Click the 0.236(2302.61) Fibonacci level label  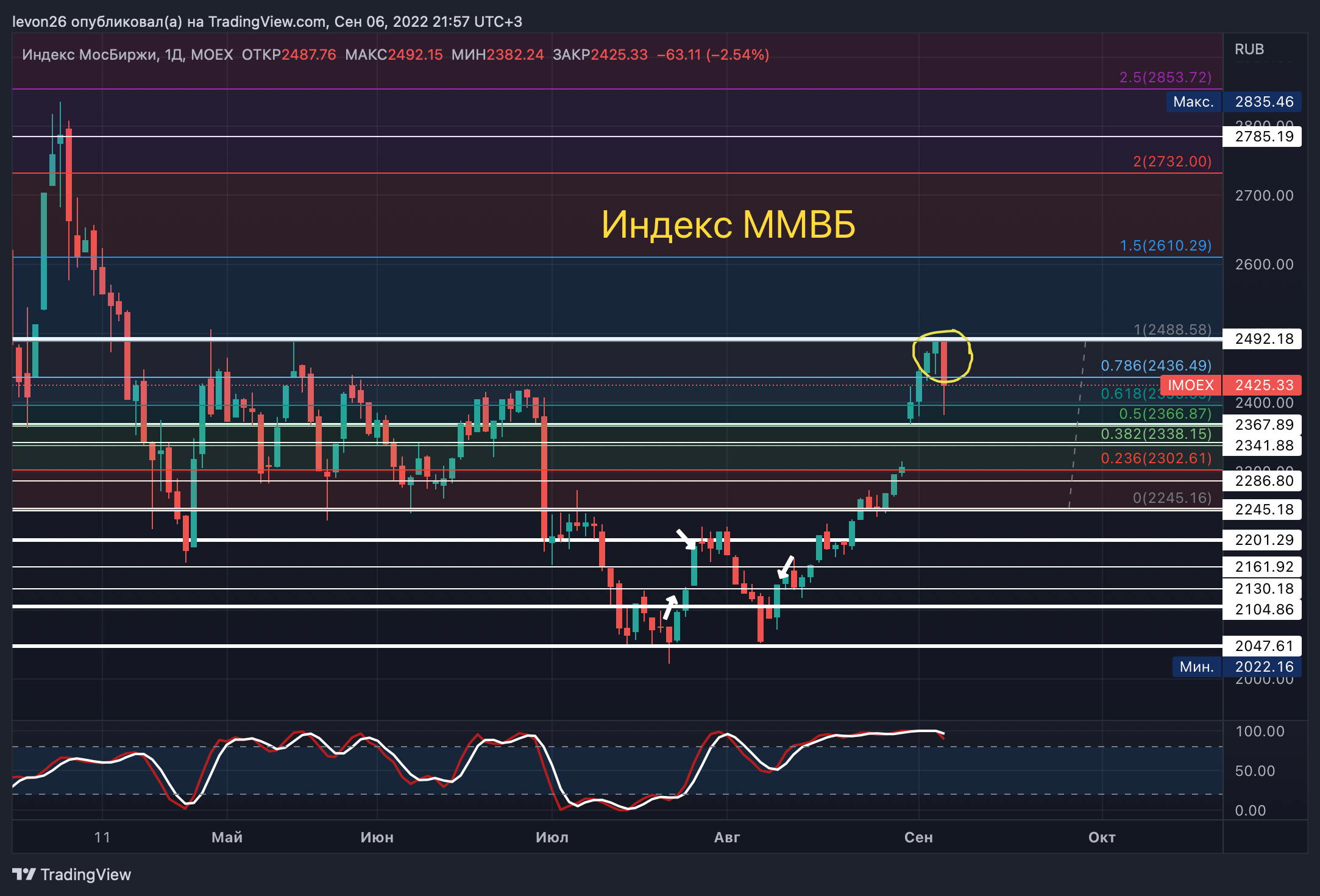pos(1156,458)
